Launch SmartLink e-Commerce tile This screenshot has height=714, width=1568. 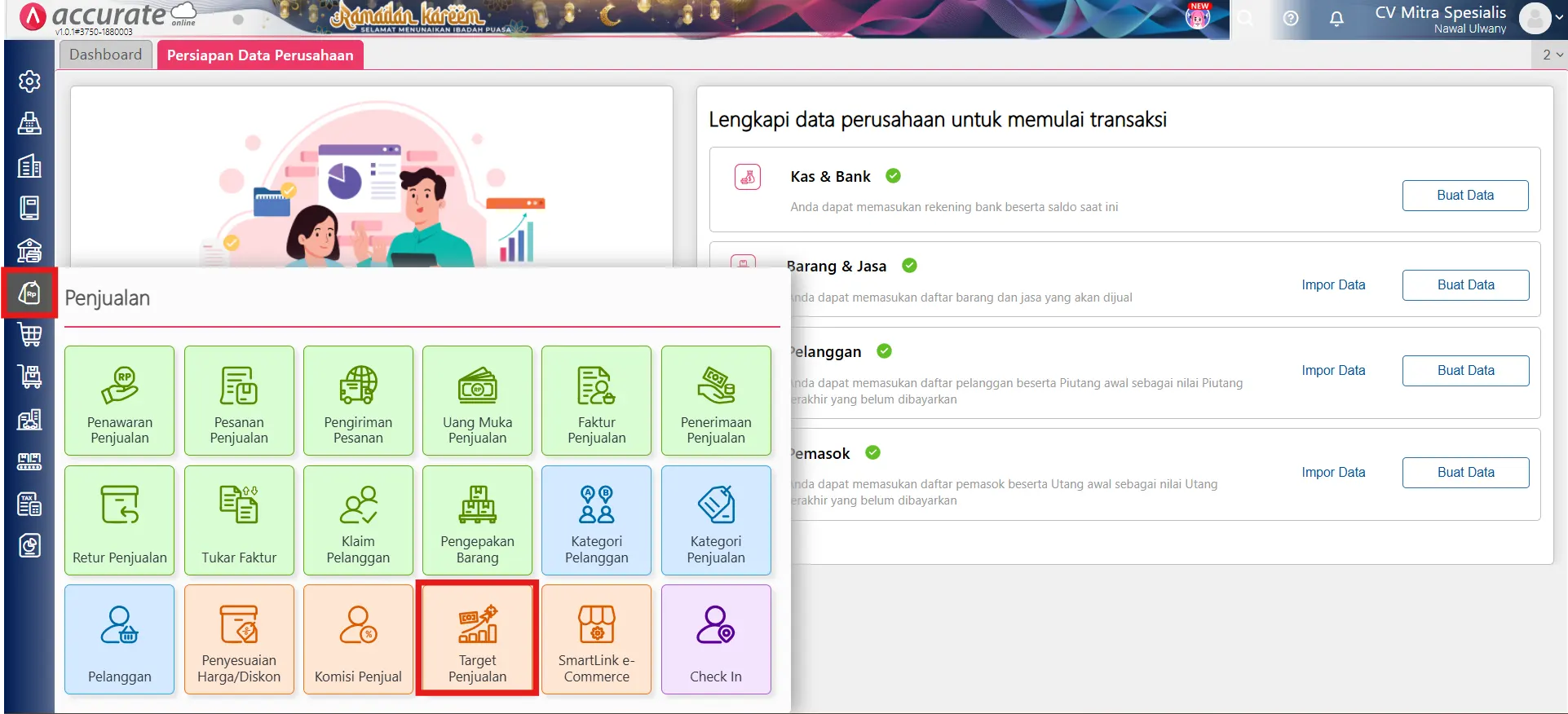tap(596, 638)
